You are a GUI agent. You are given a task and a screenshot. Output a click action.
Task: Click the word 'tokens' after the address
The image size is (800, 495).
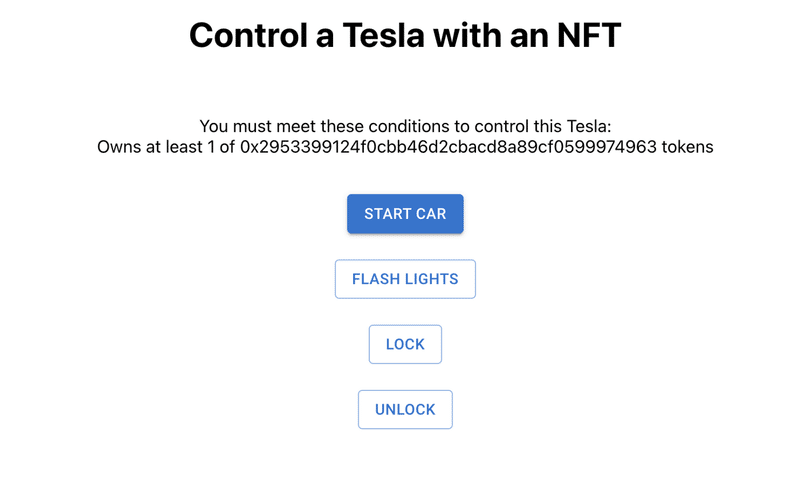687,147
